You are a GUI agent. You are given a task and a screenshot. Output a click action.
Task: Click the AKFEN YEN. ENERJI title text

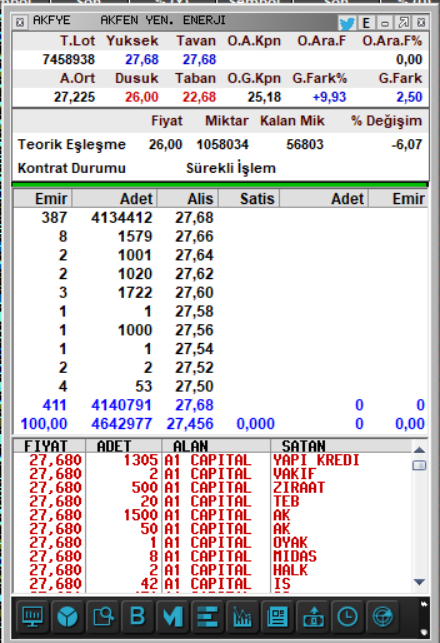pyautogui.click(x=163, y=20)
